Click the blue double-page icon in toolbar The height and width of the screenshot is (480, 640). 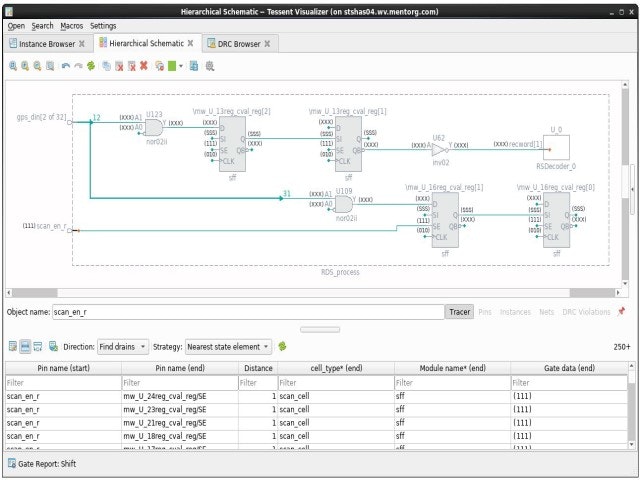194,66
